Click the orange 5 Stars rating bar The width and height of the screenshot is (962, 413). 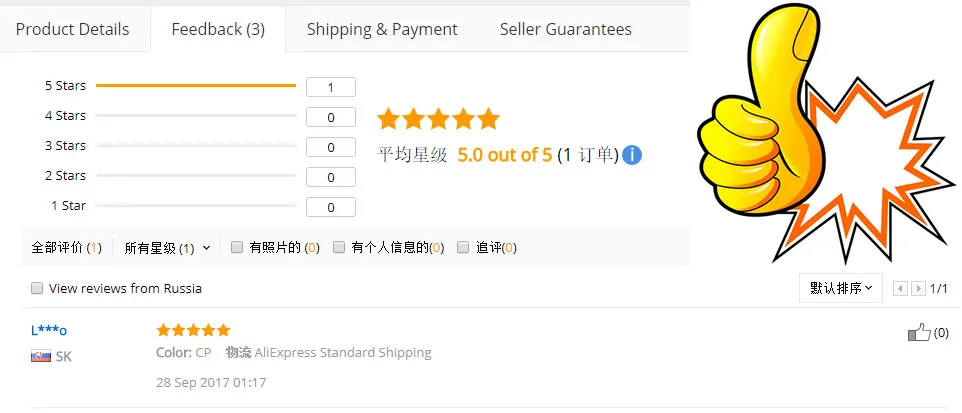coord(195,86)
